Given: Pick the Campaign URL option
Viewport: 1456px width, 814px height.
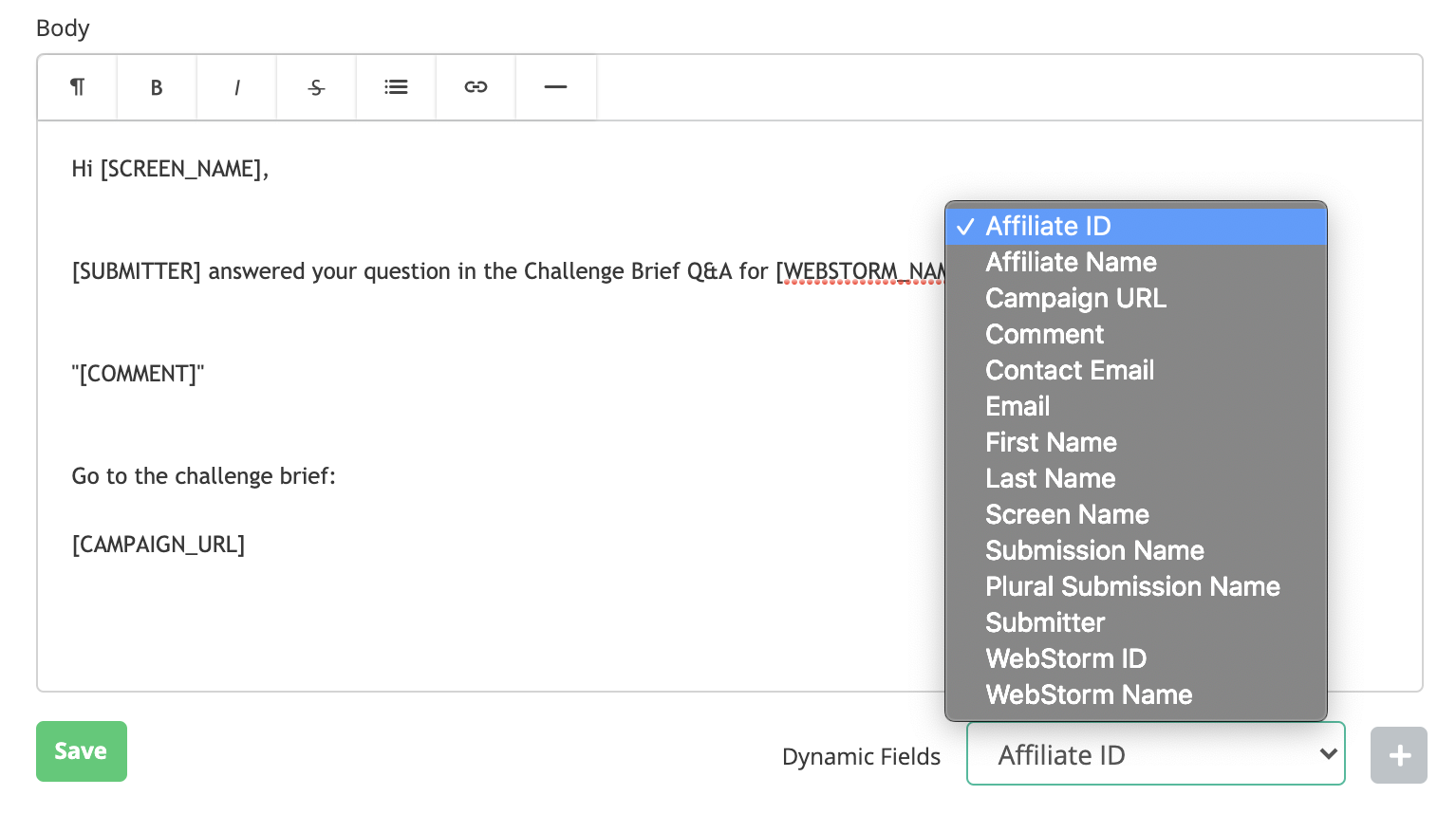Looking at the screenshot, I should (1136, 298).
